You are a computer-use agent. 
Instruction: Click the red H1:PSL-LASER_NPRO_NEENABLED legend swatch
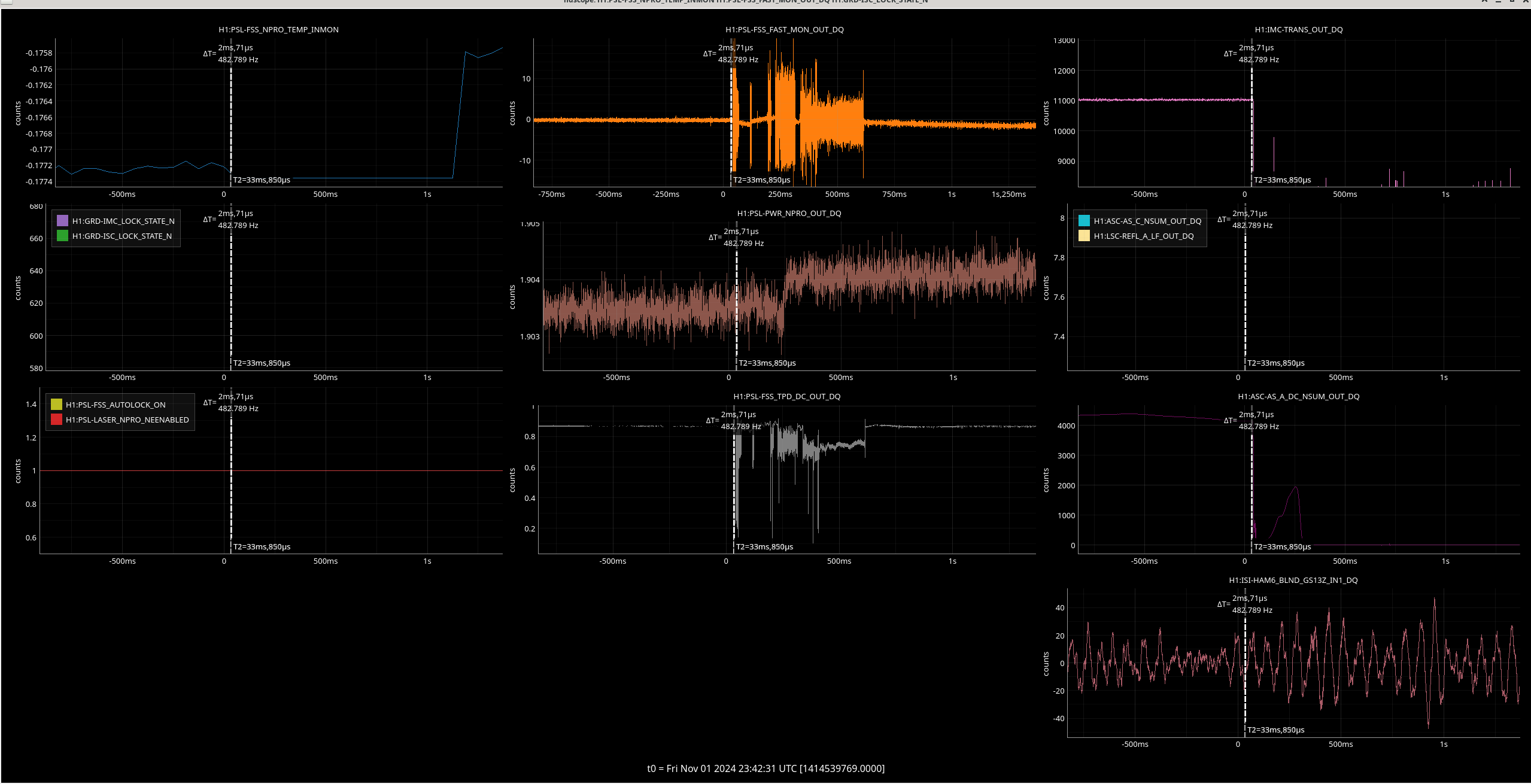tap(56, 420)
